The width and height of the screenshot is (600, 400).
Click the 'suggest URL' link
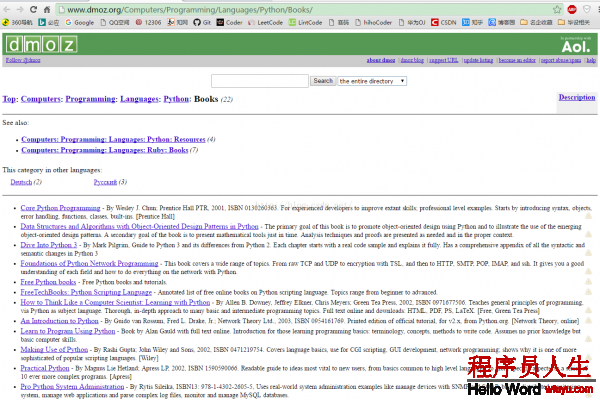click(444, 60)
